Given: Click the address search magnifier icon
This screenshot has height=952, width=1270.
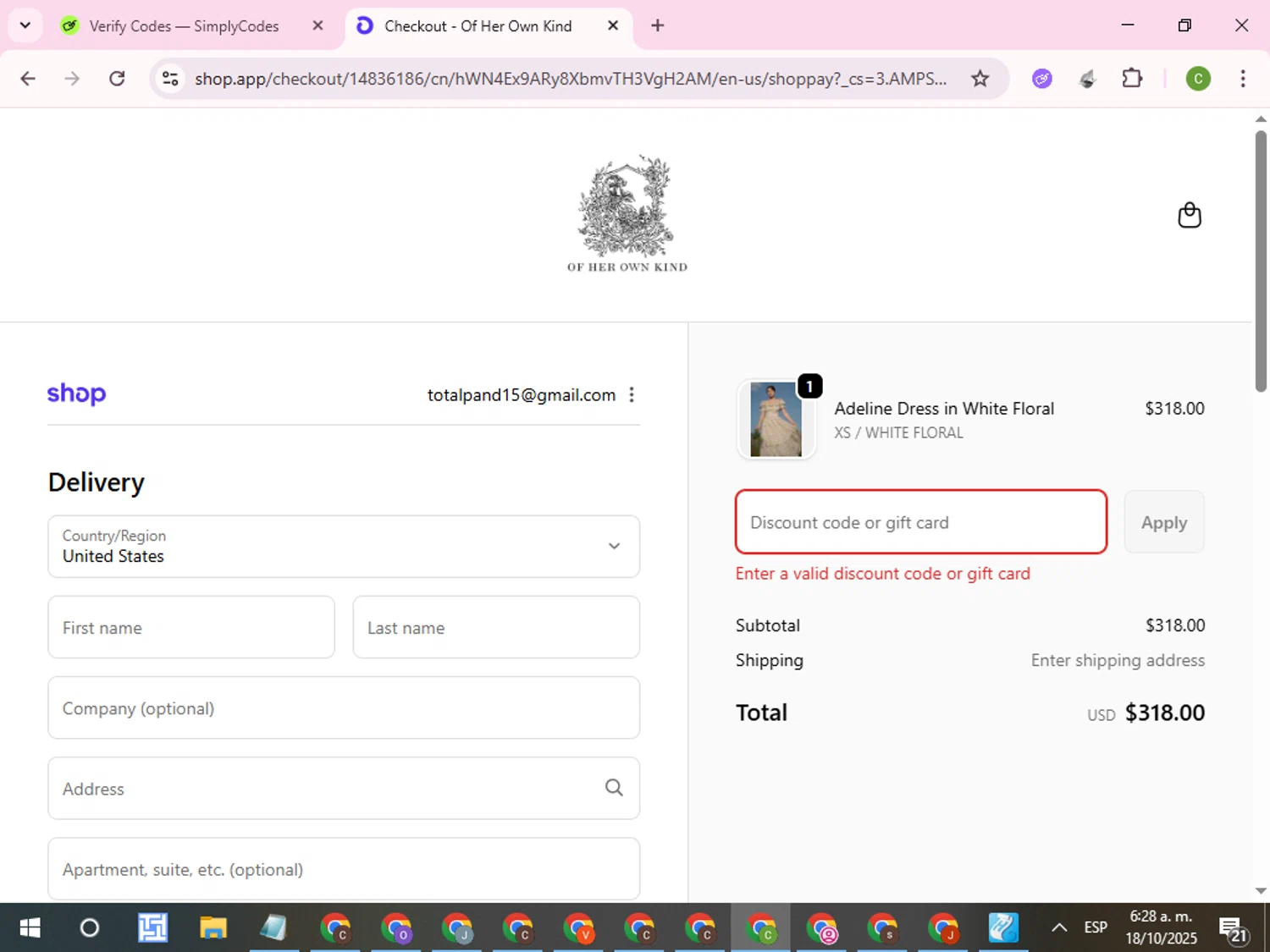Looking at the screenshot, I should [x=614, y=788].
